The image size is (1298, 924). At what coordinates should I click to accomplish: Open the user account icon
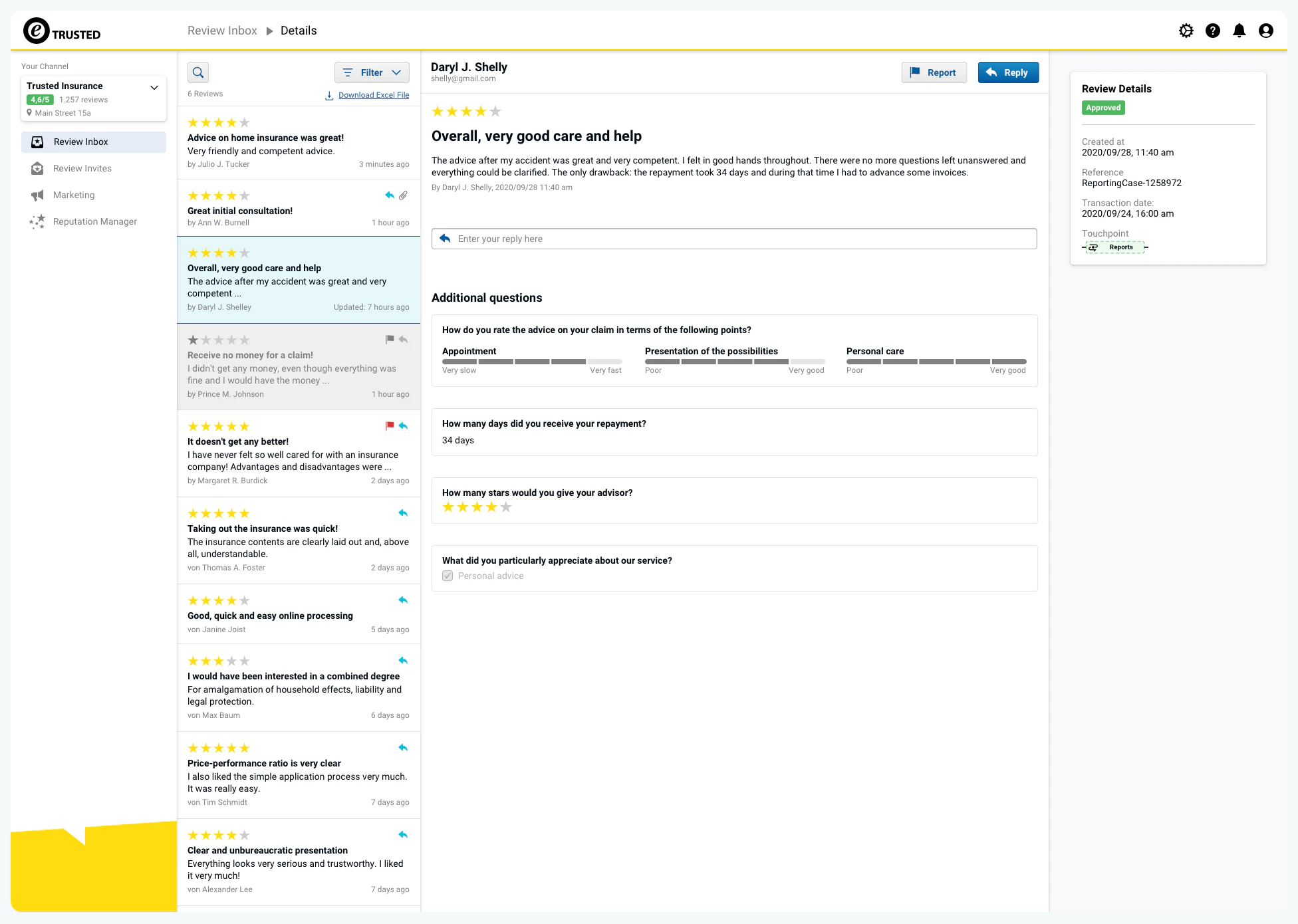(1266, 31)
